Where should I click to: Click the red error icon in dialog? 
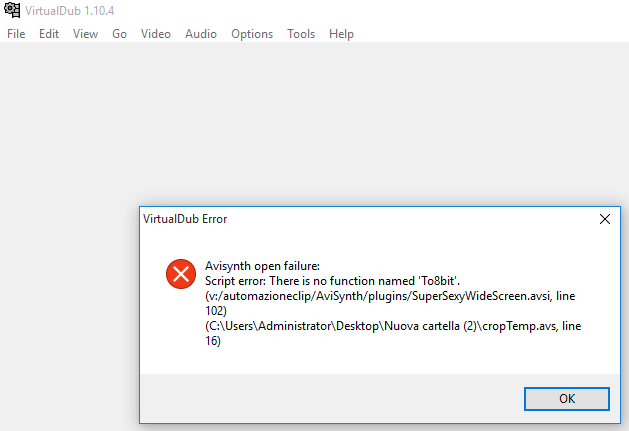tap(181, 273)
